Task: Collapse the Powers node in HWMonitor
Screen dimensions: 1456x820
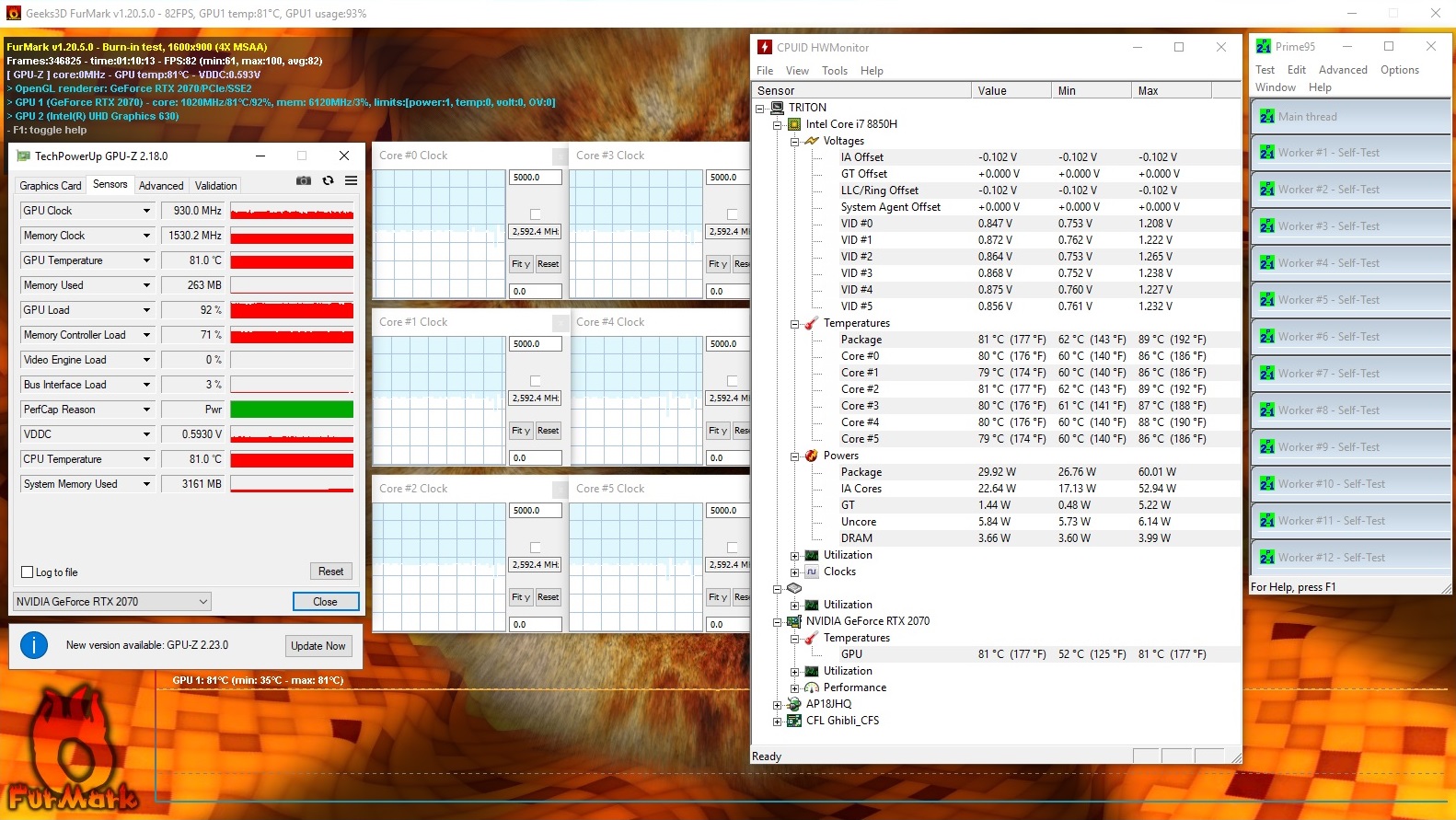Action: pyautogui.click(x=794, y=456)
